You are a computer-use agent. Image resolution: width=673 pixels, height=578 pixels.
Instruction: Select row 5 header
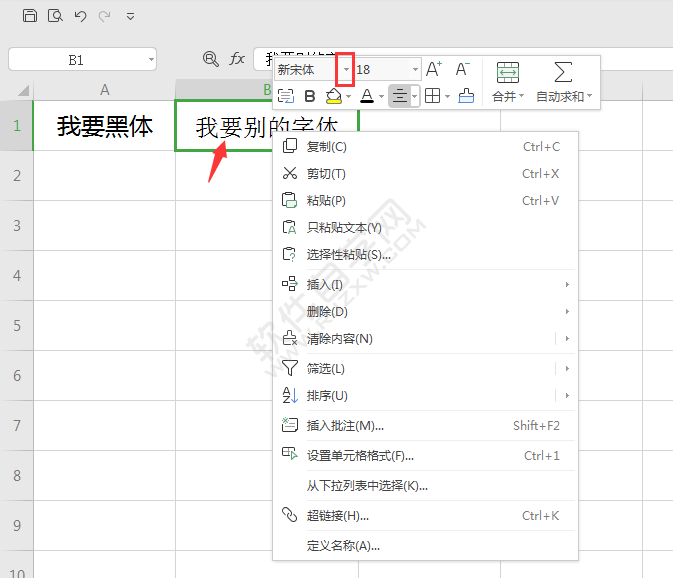[17, 326]
